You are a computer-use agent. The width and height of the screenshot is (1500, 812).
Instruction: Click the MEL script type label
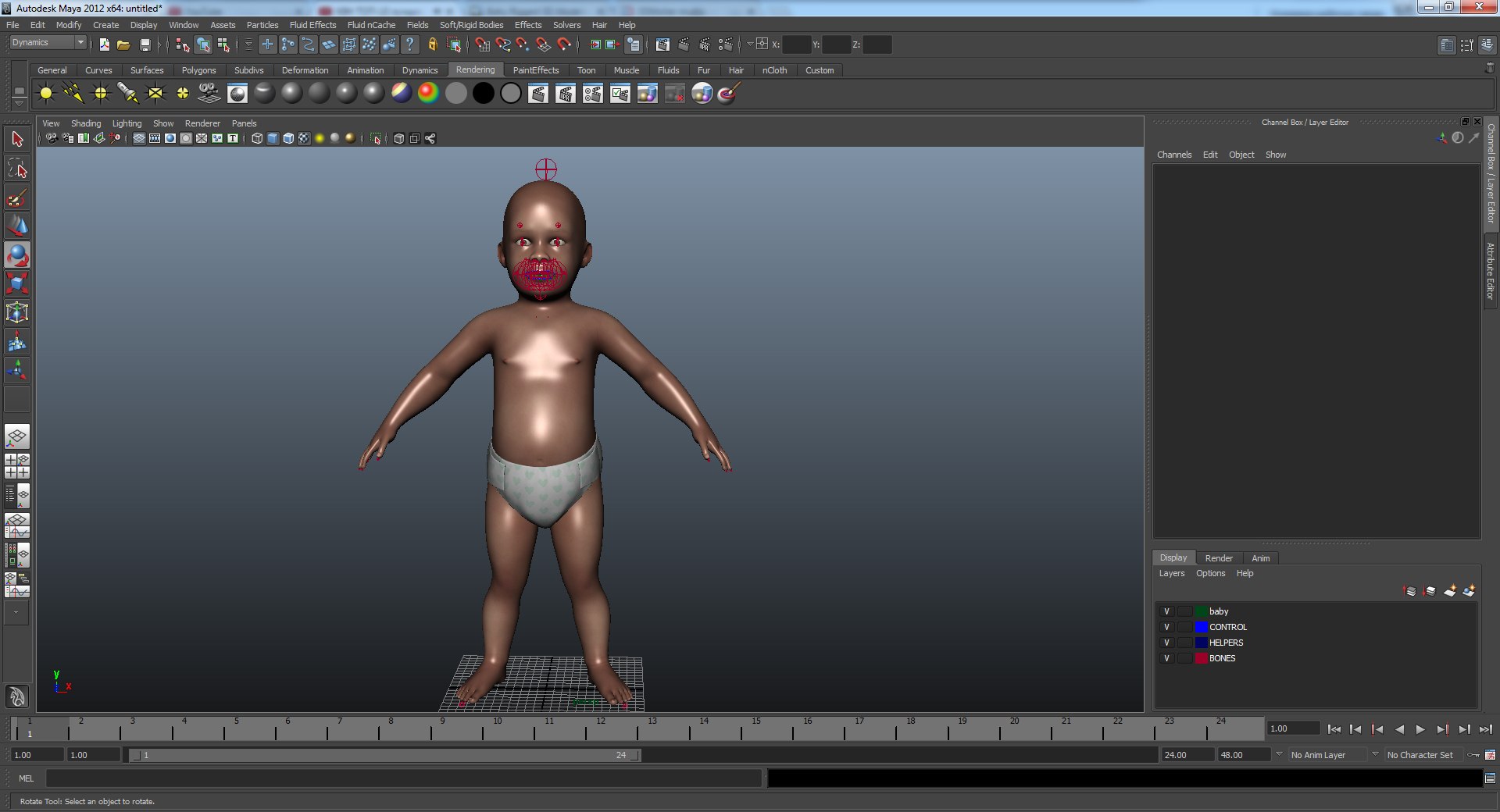(27, 778)
